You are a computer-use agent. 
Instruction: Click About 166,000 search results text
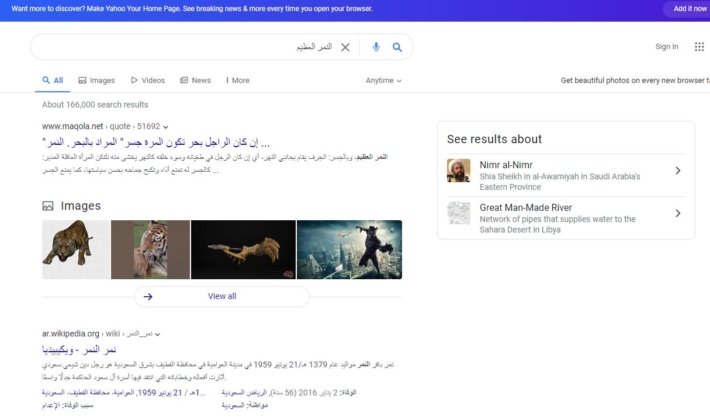pyautogui.click(x=95, y=105)
